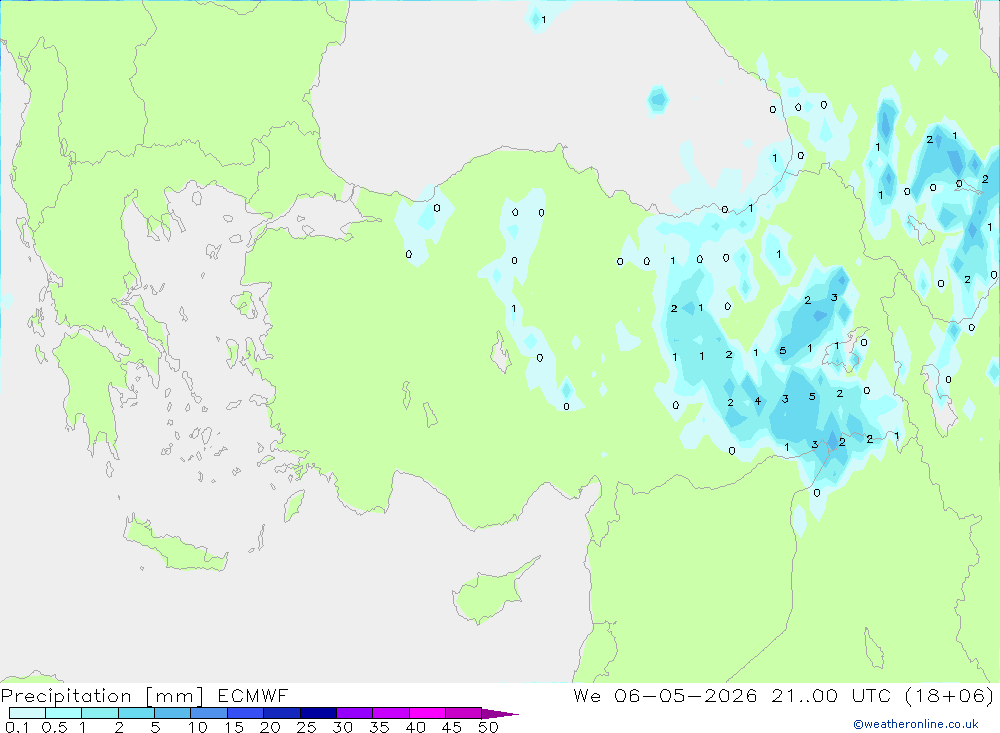Select the 30–35 mm violet swatch
Screen dimensions: 1000x733
[354, 713]
